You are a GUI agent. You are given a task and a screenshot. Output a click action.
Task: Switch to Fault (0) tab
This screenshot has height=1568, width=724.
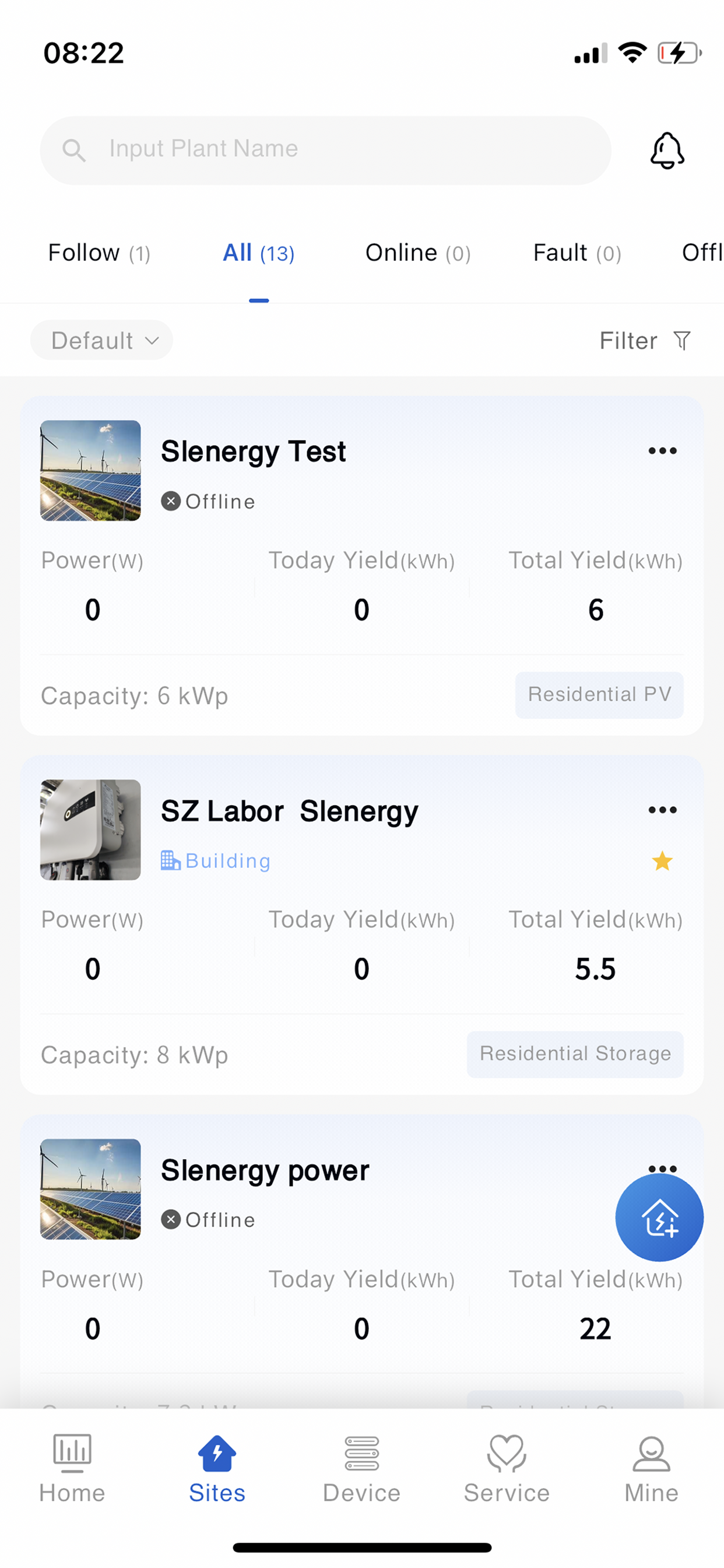click(577, 253)
